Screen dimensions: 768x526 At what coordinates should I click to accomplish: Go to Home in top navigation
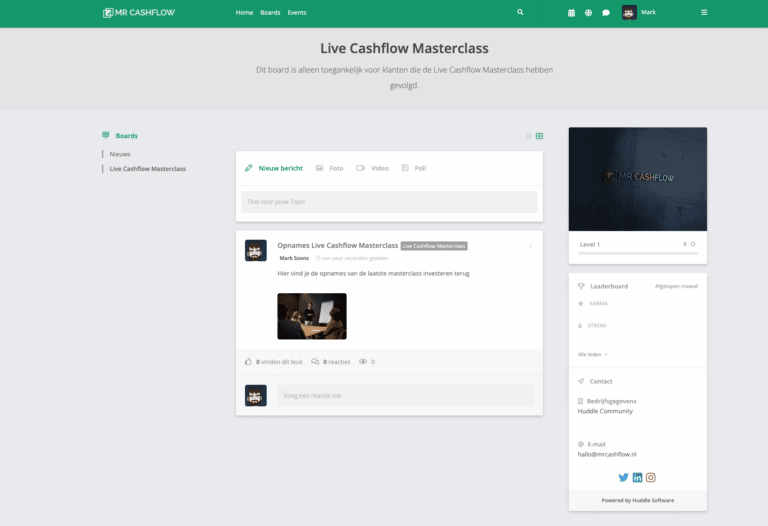point(244,13)
